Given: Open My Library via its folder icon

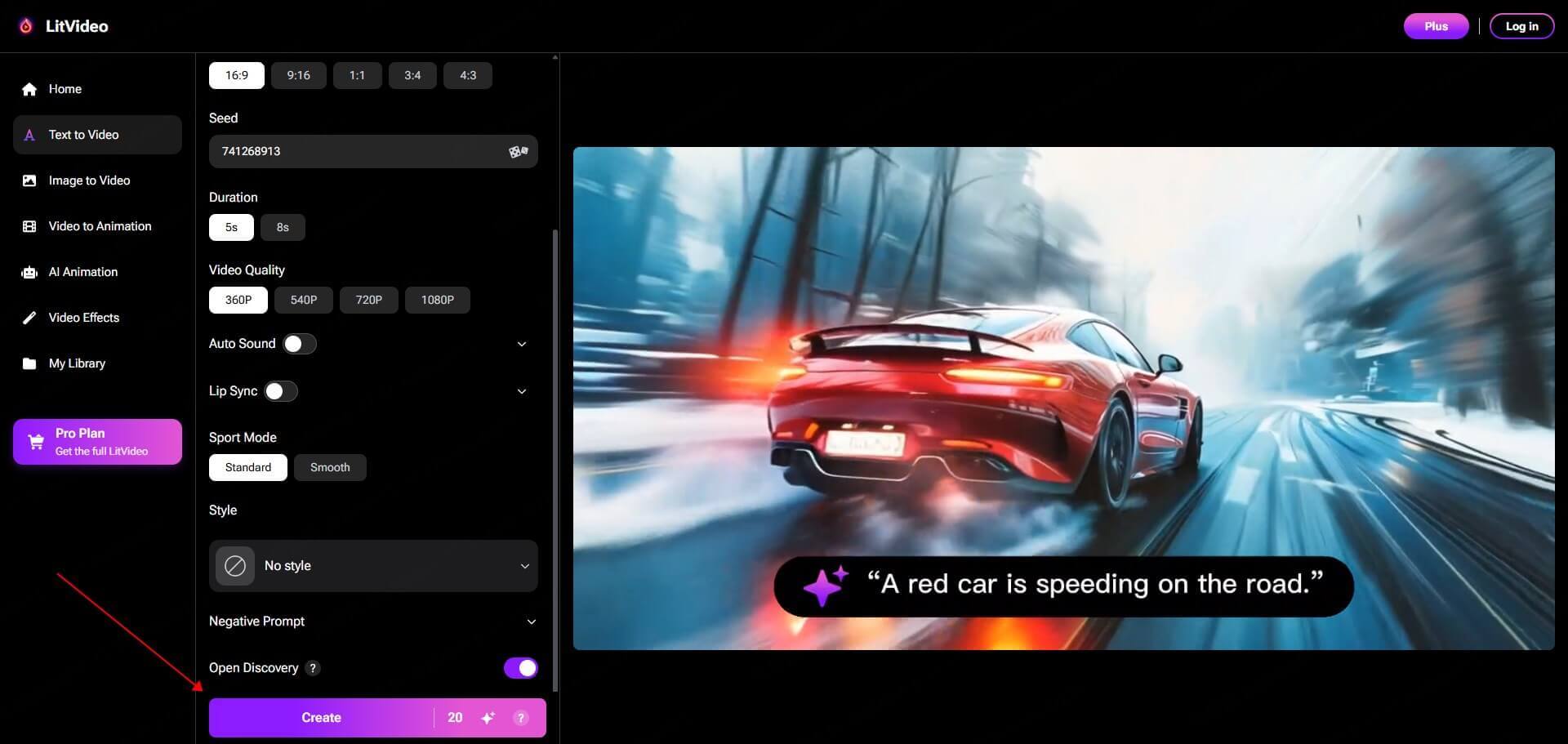Looking at the screenshot, I should (x=29, y=363).
